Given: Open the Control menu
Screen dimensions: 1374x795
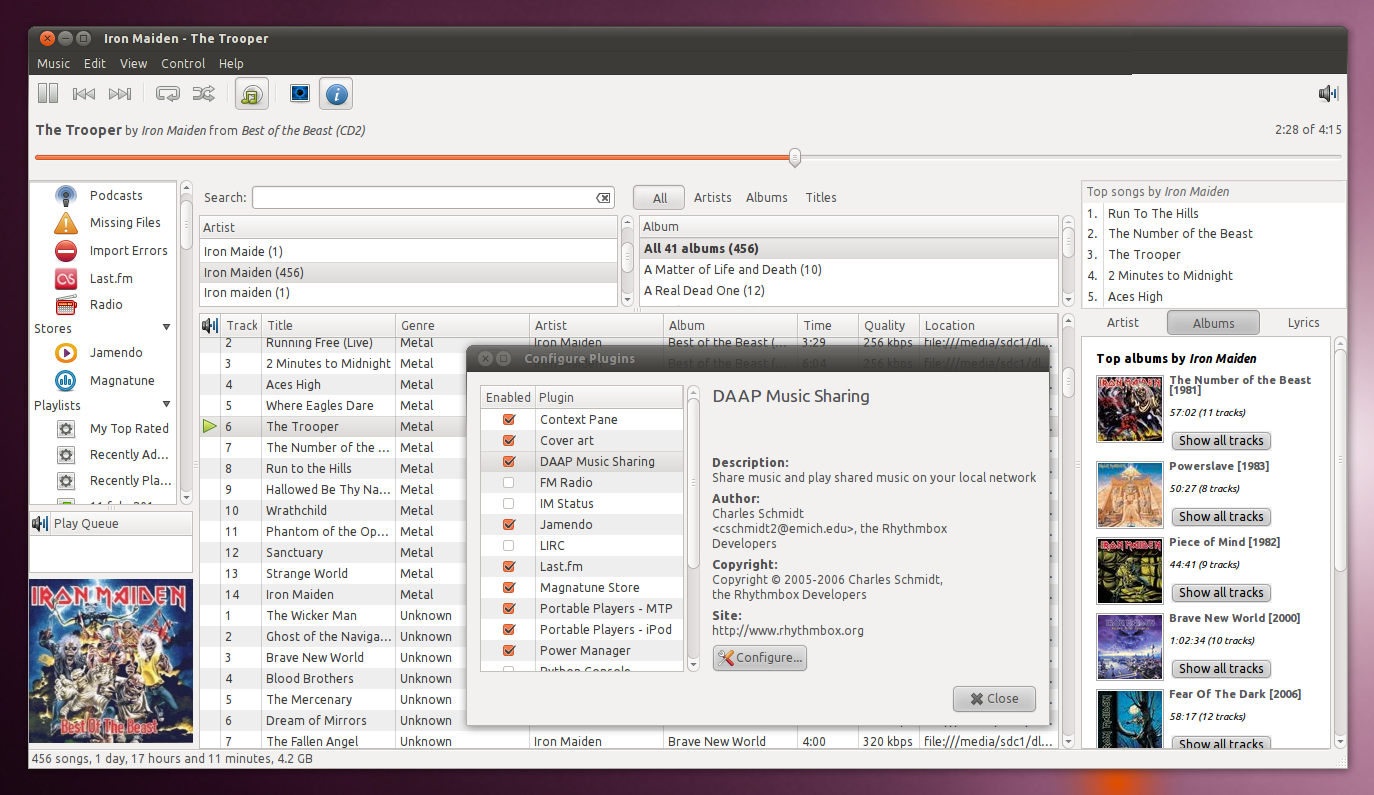Looking at the screenshot, I should (x=183, y=63).
